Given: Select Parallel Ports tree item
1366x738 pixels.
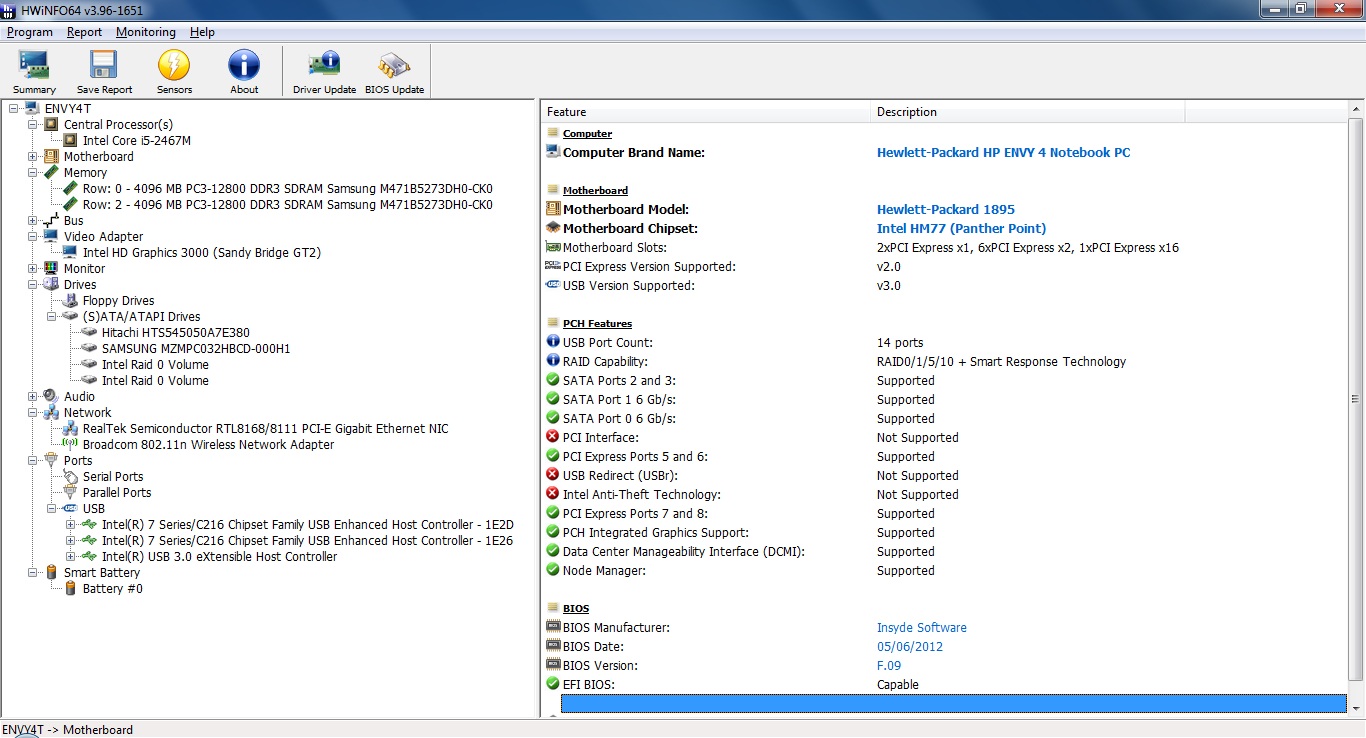Looking at the screenshot, I should click(117, 492).
